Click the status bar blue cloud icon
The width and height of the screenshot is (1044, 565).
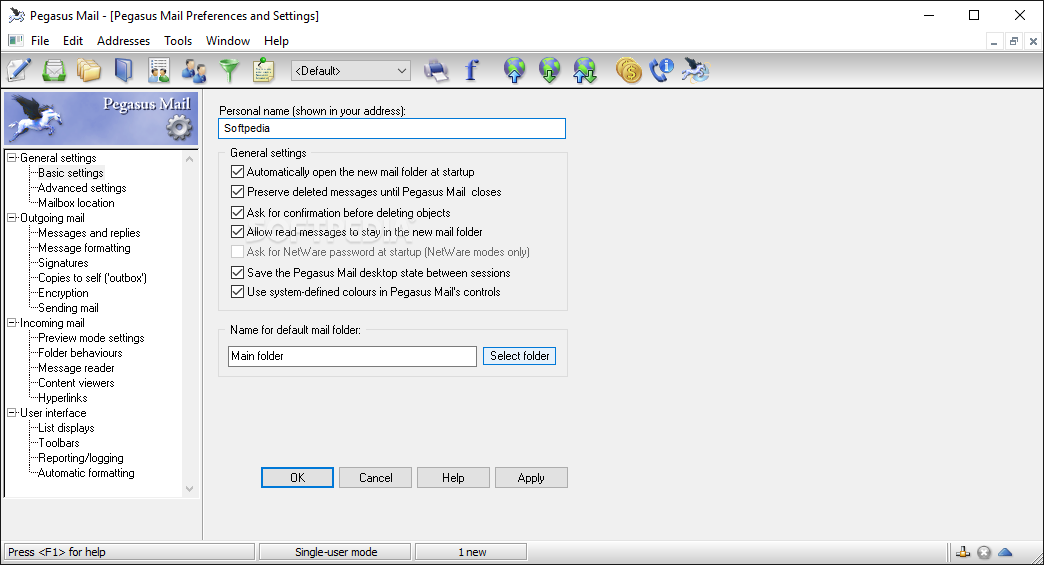[1005, 552]
